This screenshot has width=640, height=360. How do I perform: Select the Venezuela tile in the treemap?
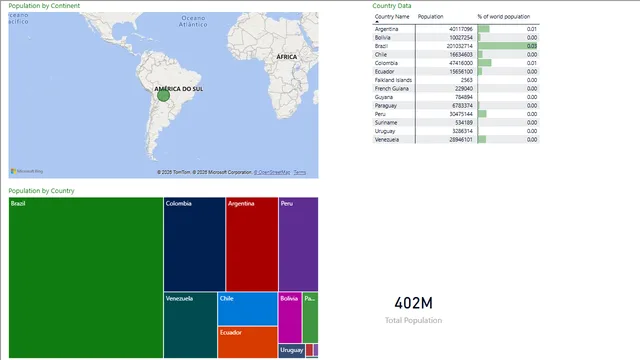tap(191, 325)
